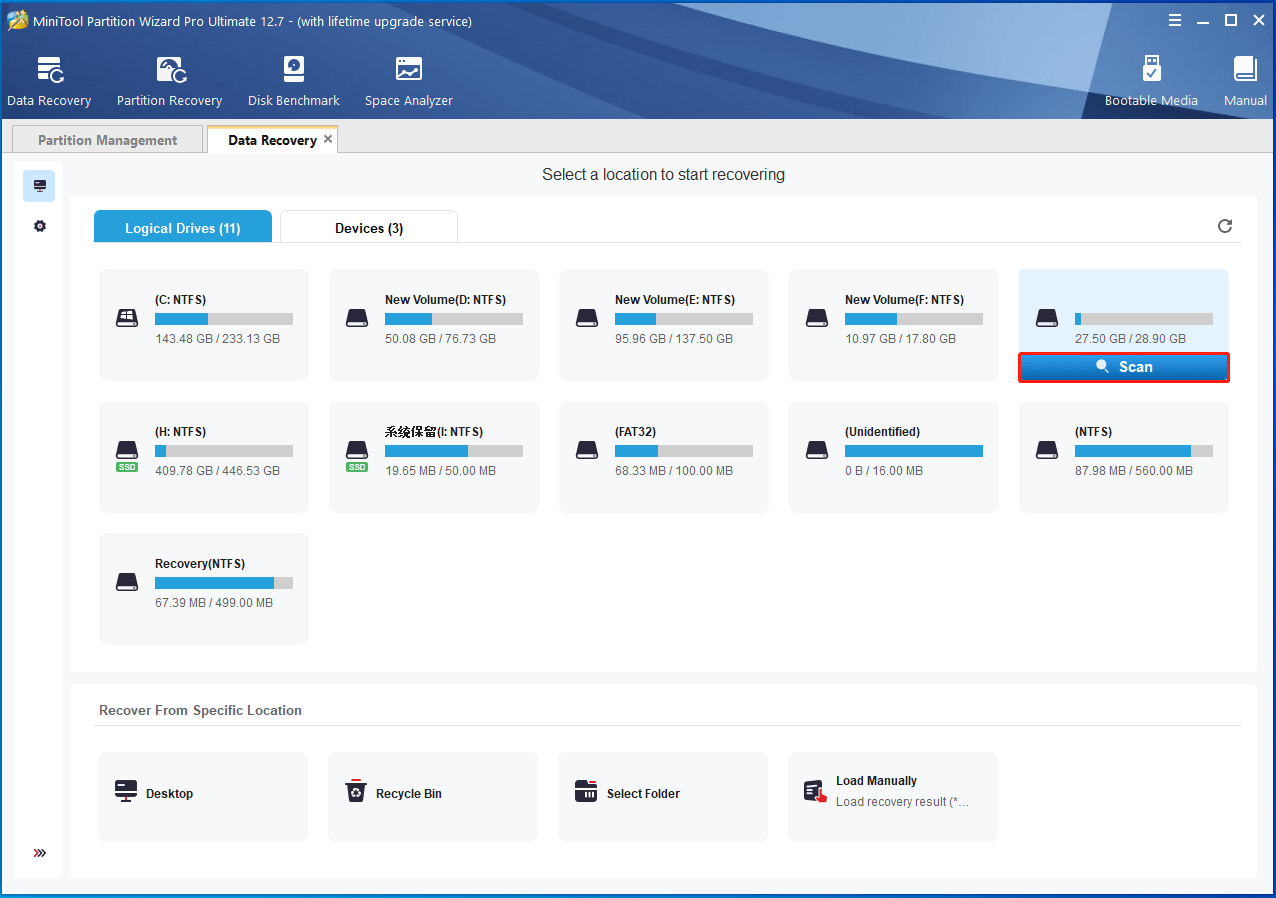Open the title bar hamburger menu
Viewport: 1276px width, 898px height.
click(1173, 20)
